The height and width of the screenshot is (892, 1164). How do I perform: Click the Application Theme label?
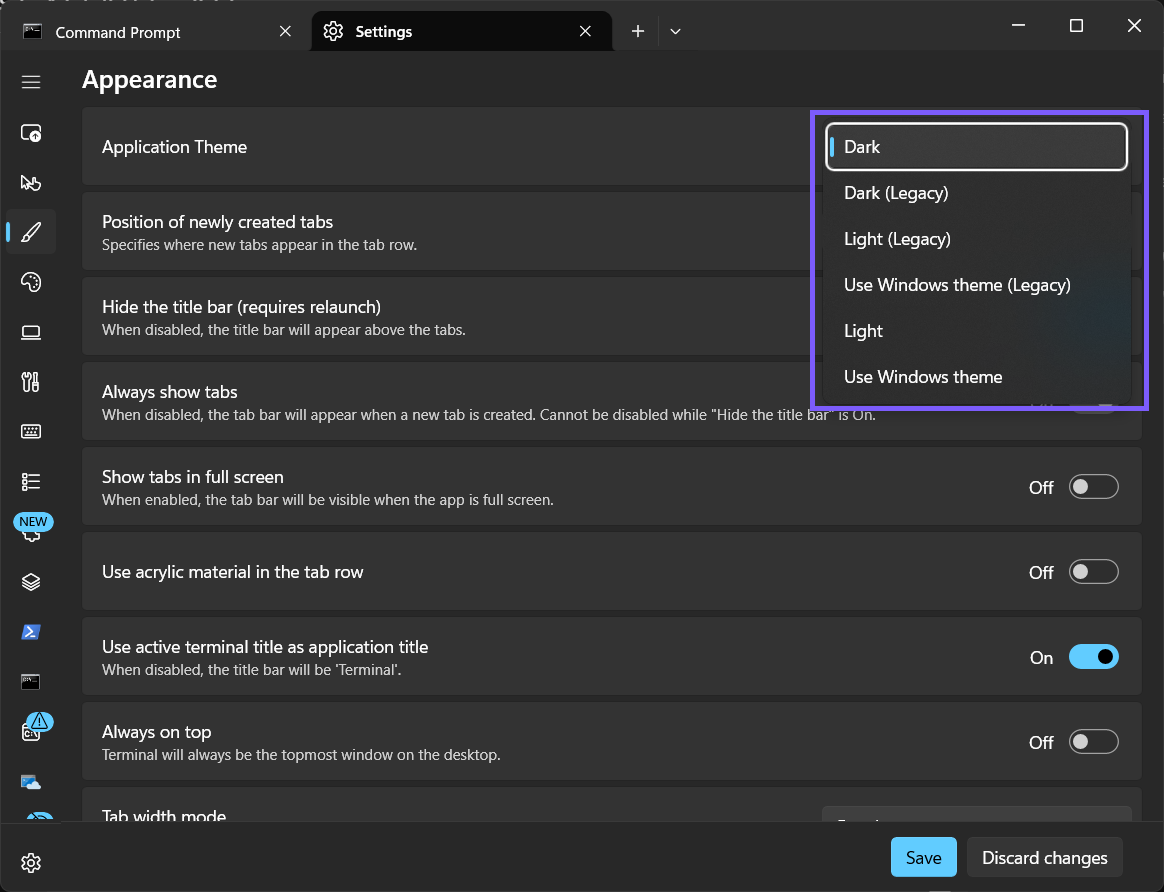coord(174,147)
